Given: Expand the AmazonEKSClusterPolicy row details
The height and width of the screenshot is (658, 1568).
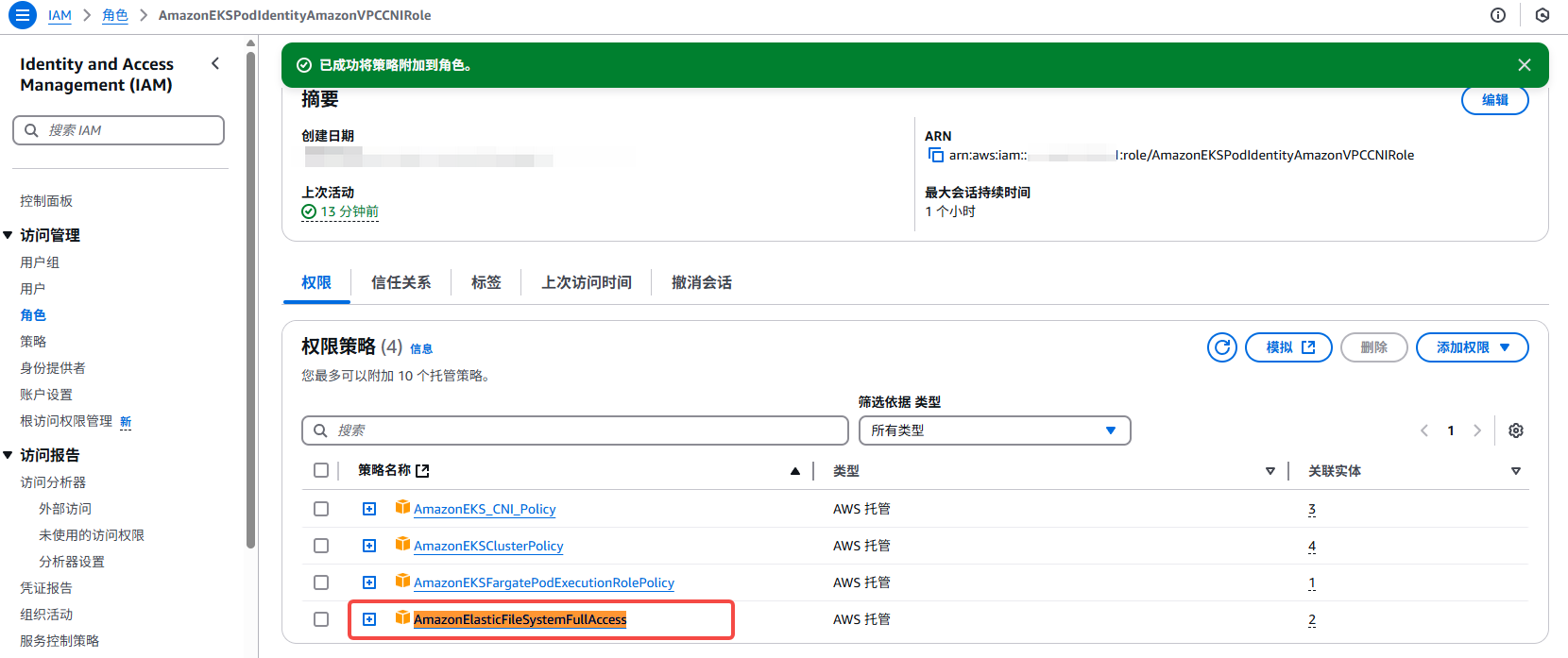Looking at the screenshot, I should (x=369, y=546).
